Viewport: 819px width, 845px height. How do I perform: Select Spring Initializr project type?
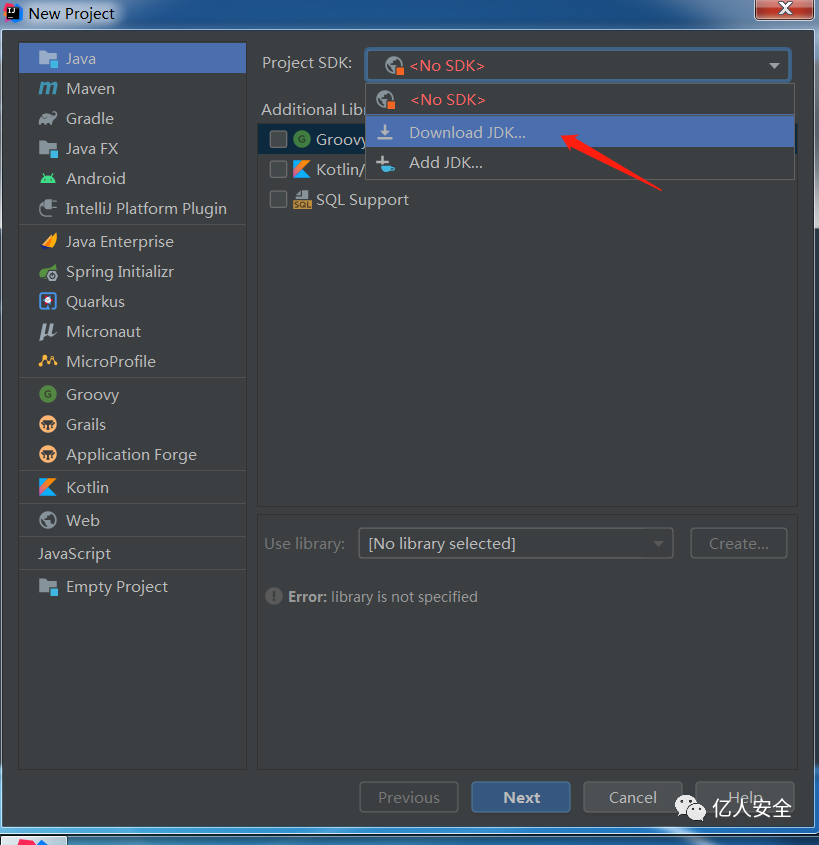(133, 272)
